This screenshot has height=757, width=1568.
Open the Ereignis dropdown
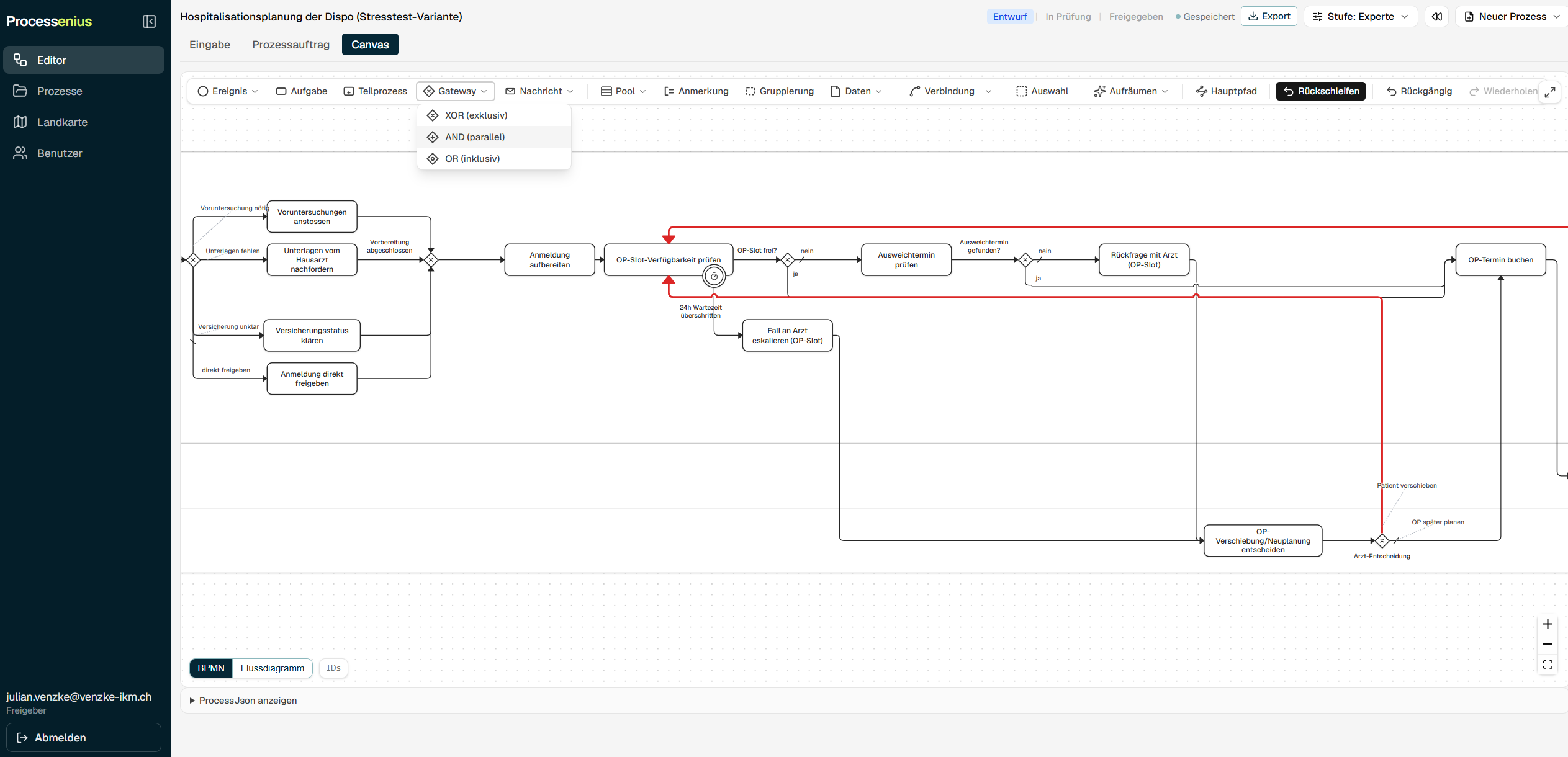tap(228, 91)
